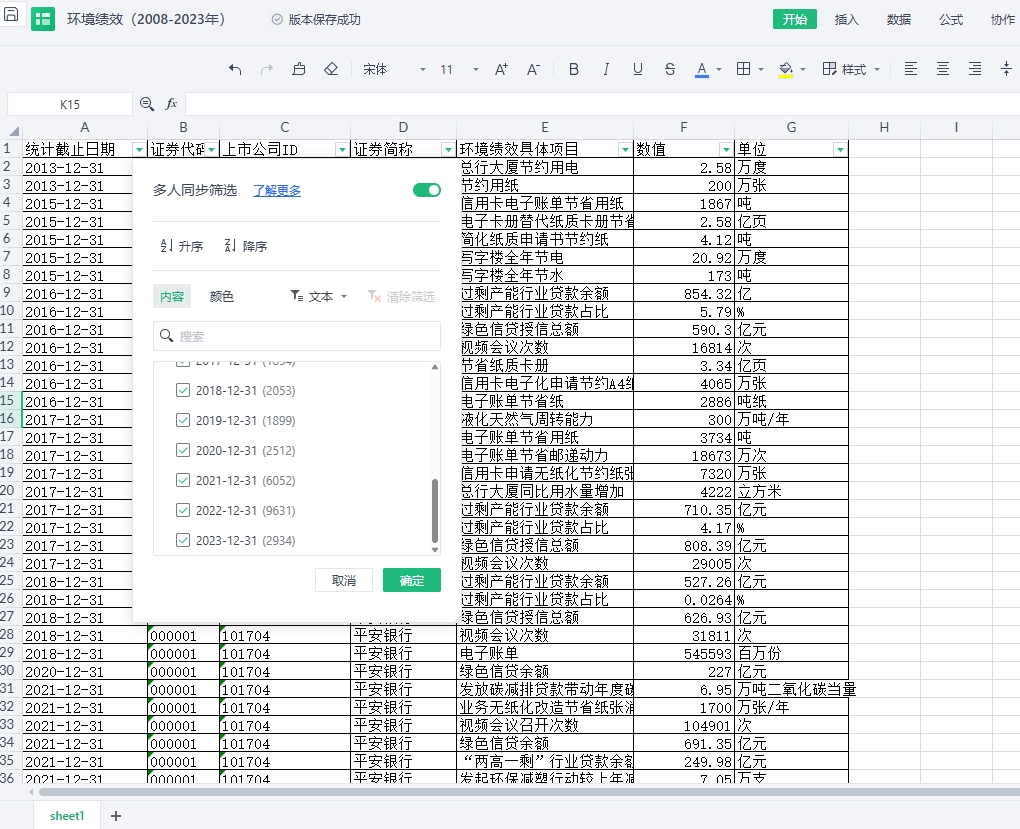Viewport: 1020px width, 829px height.
Task: Click the yellow fill color bar
Action: 786,76
